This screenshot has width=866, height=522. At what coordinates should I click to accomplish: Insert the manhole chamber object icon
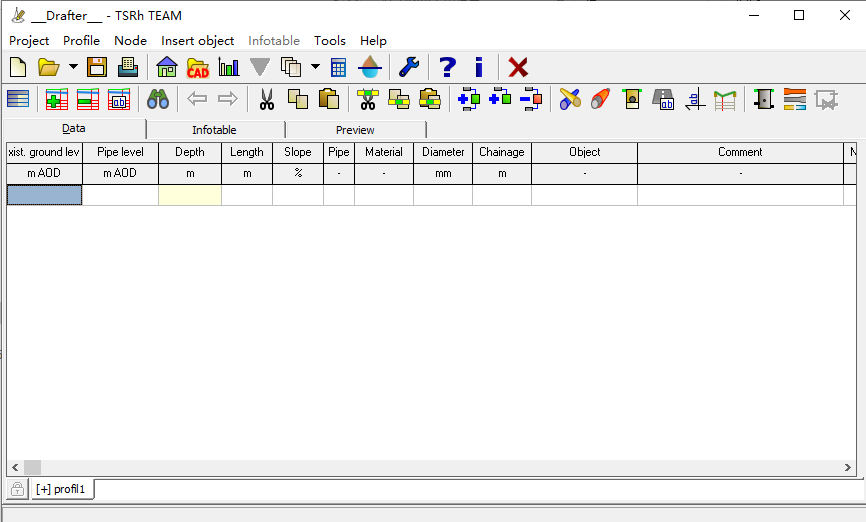pyautogui.click(x=632, y=99)
